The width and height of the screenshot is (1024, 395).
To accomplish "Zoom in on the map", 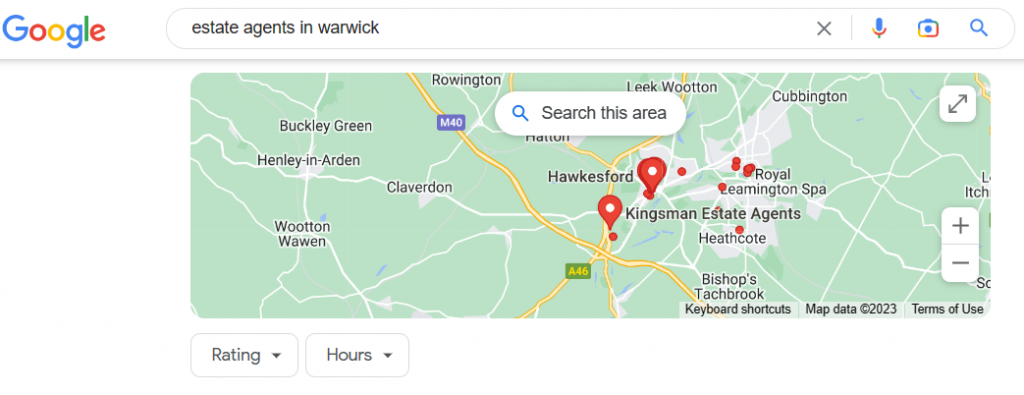I will point(960,227).
